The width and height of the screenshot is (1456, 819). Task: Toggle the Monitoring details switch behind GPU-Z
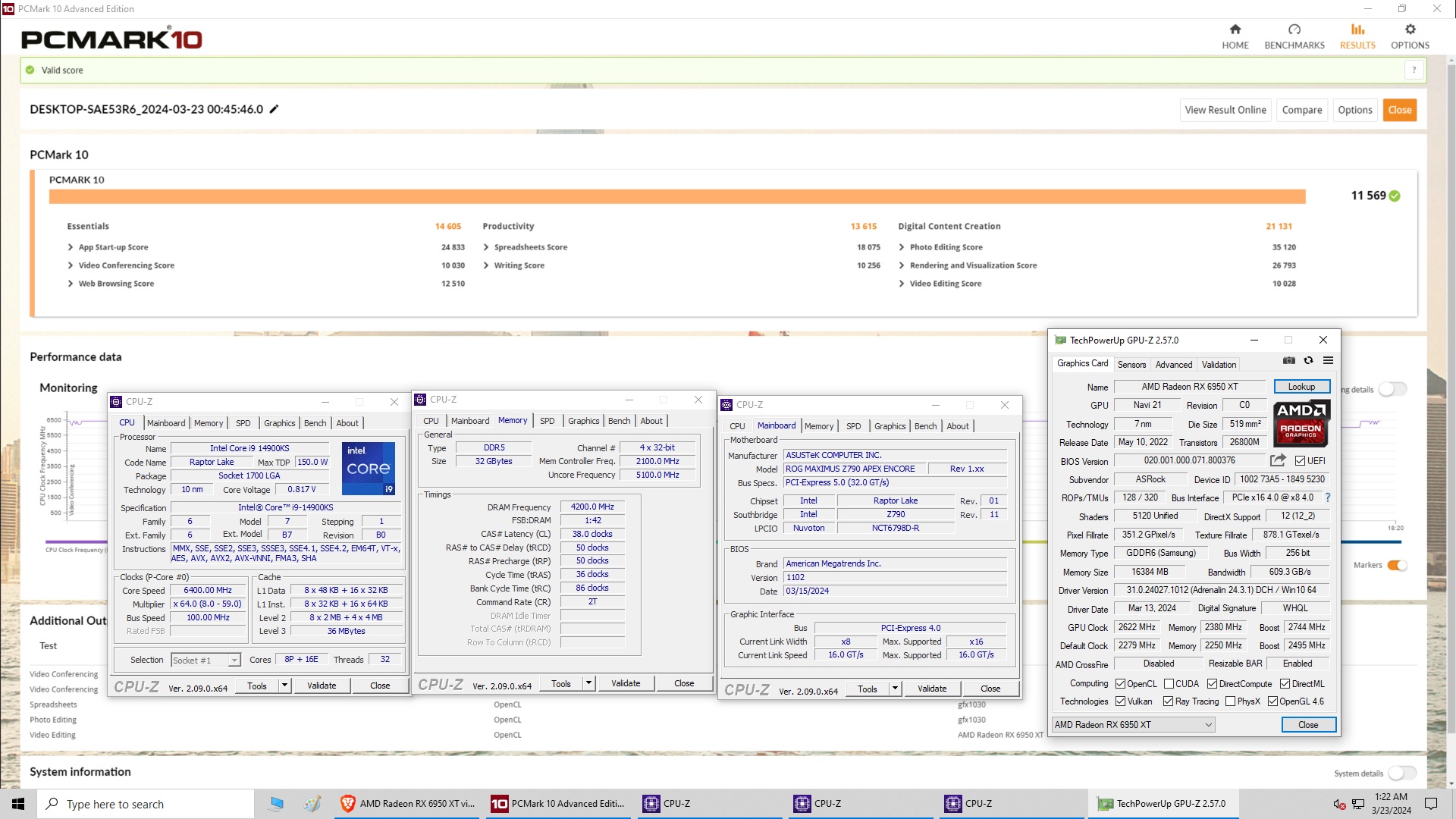click(1393, 389)
